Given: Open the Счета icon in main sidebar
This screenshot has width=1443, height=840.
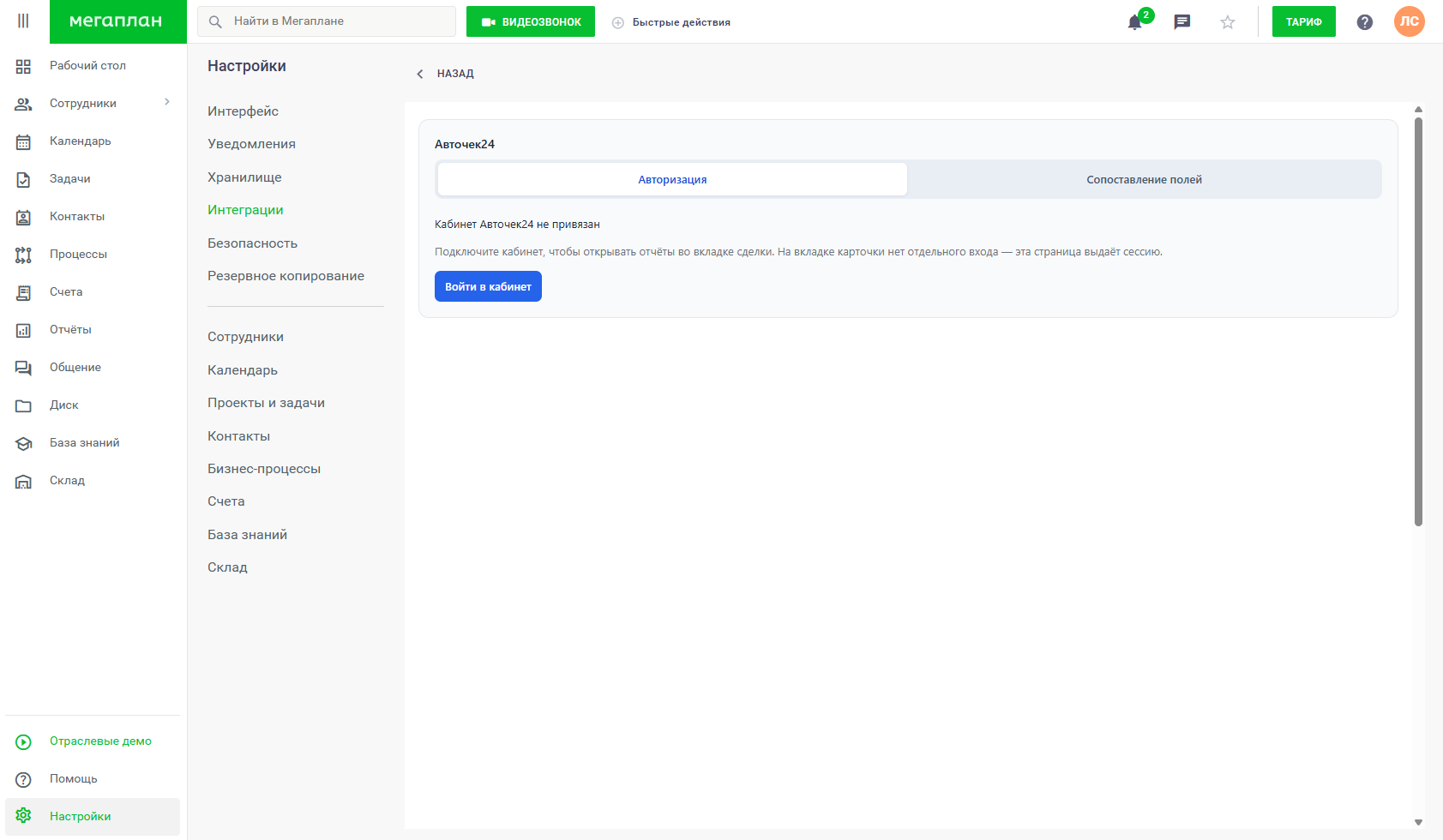Looking at the screenshot, I should [x=23, y=292].
